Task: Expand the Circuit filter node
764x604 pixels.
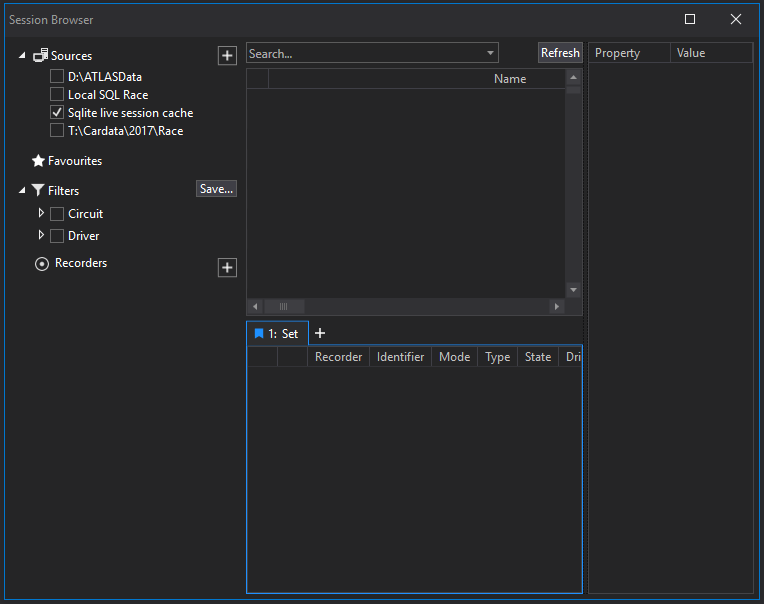Action: (41, 213)
